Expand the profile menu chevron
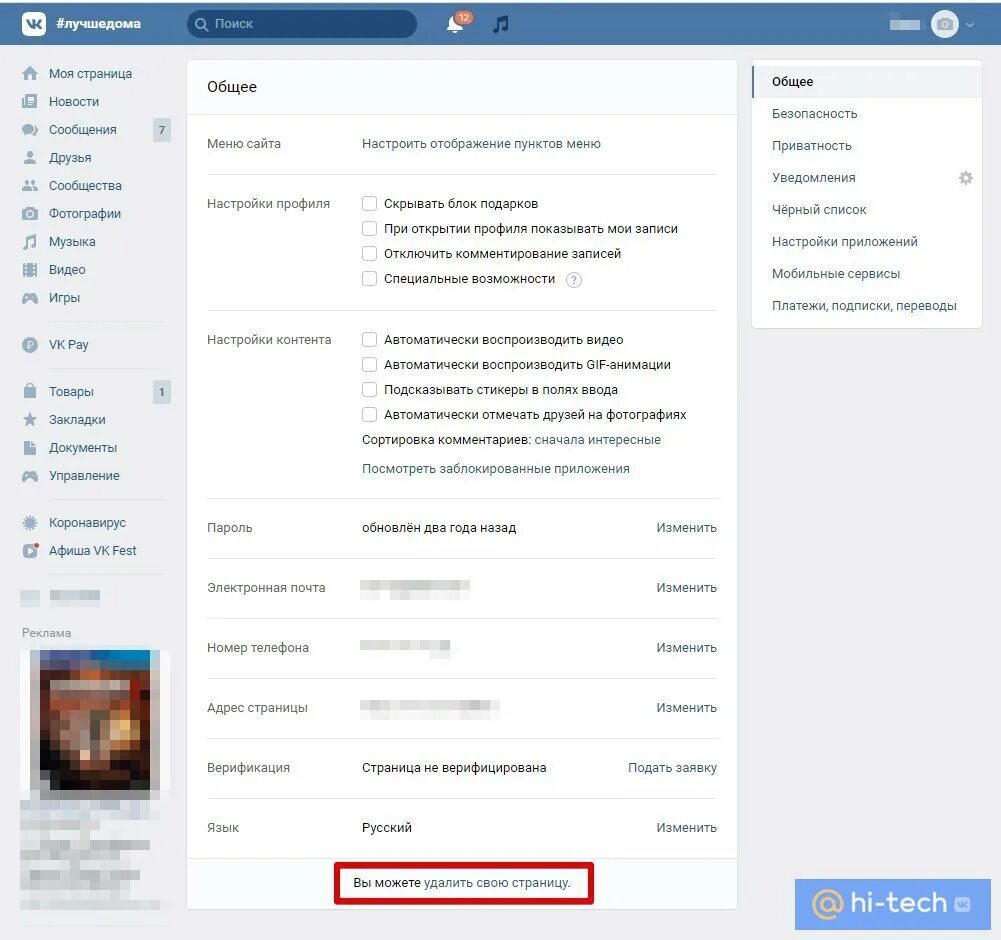1001x940 pixels. tap(970, 25)
